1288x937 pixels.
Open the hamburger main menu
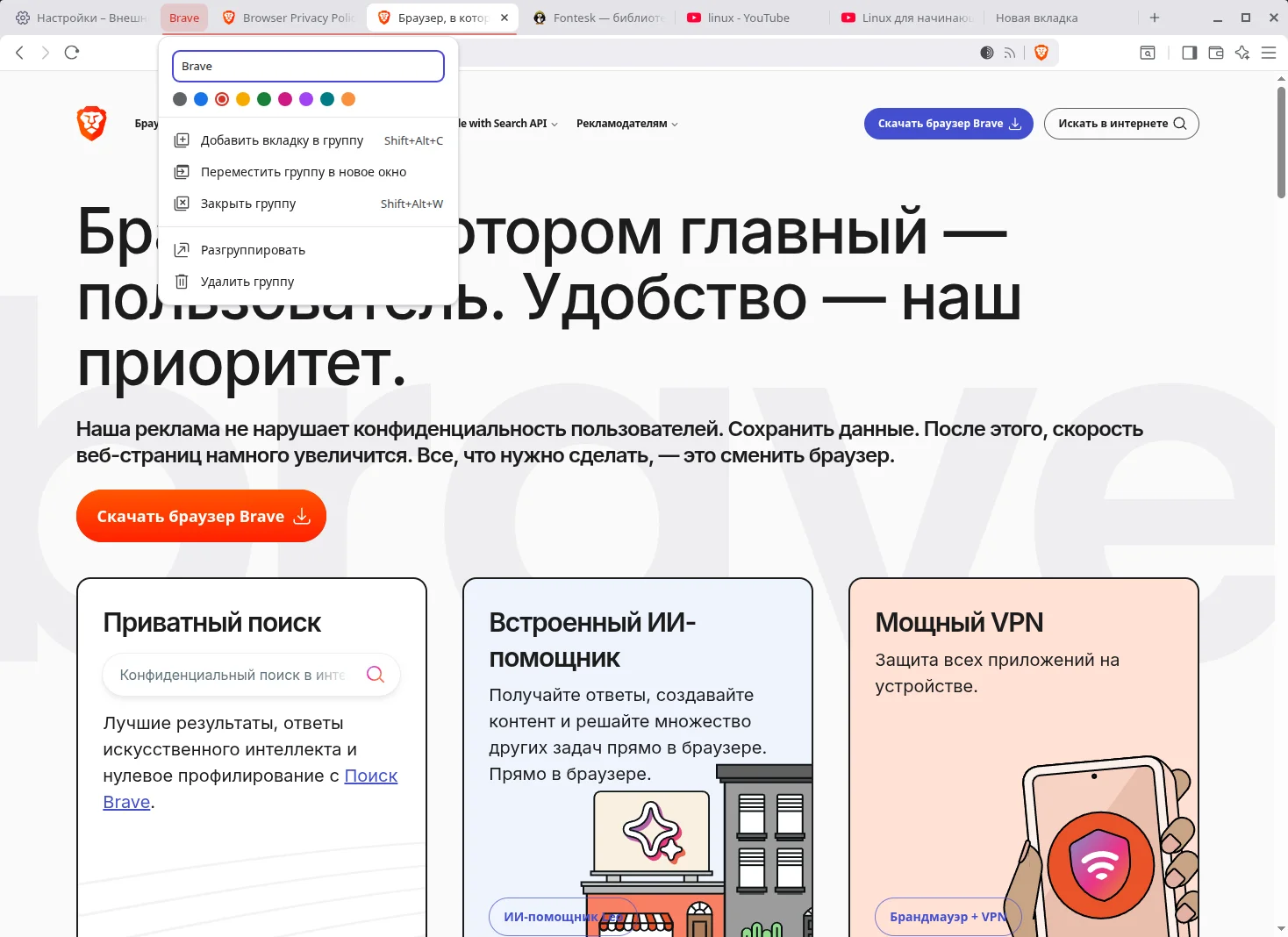[x=1269, y=53]
